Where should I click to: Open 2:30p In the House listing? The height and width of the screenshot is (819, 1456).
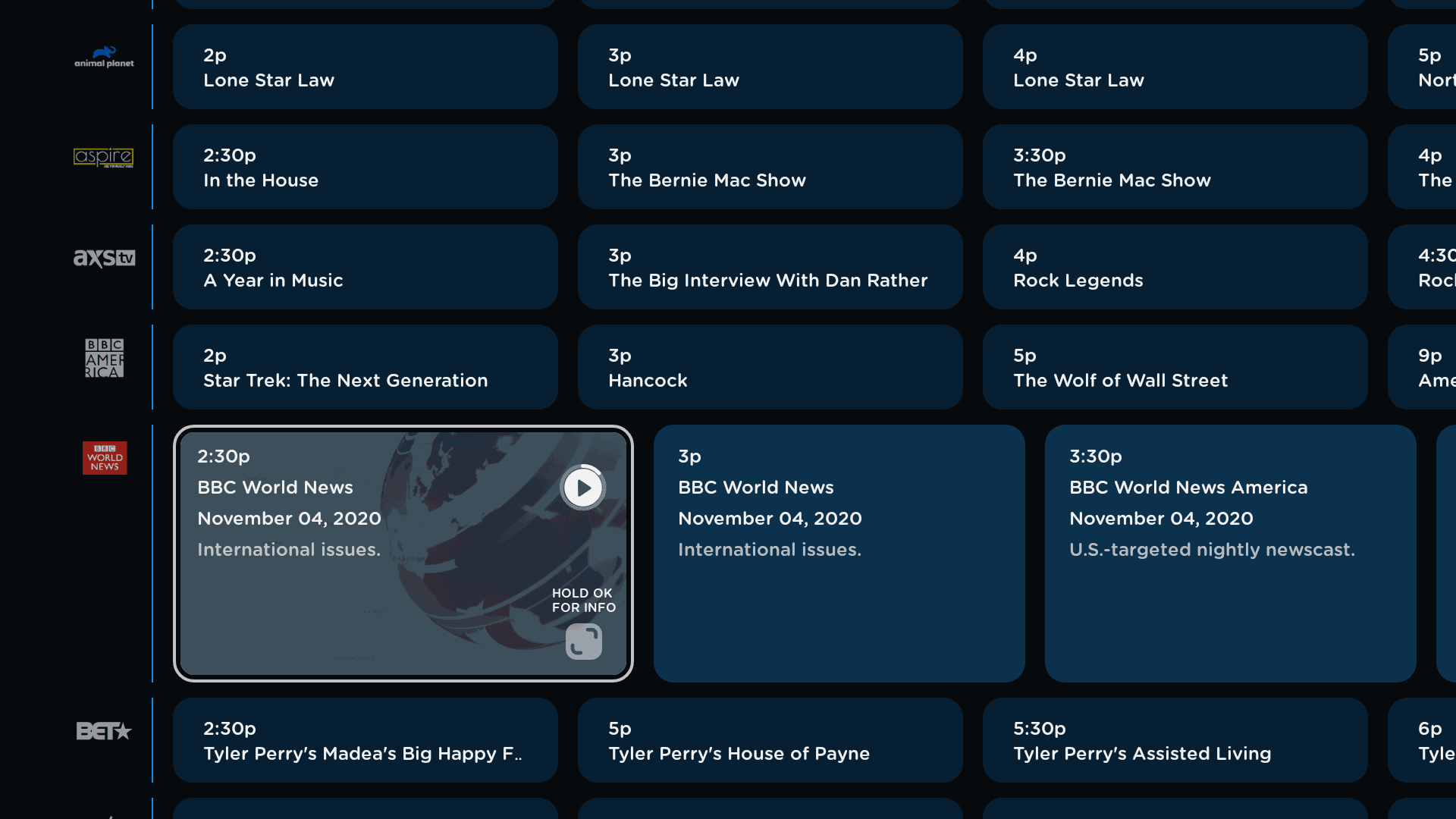[x=366, y=167]
